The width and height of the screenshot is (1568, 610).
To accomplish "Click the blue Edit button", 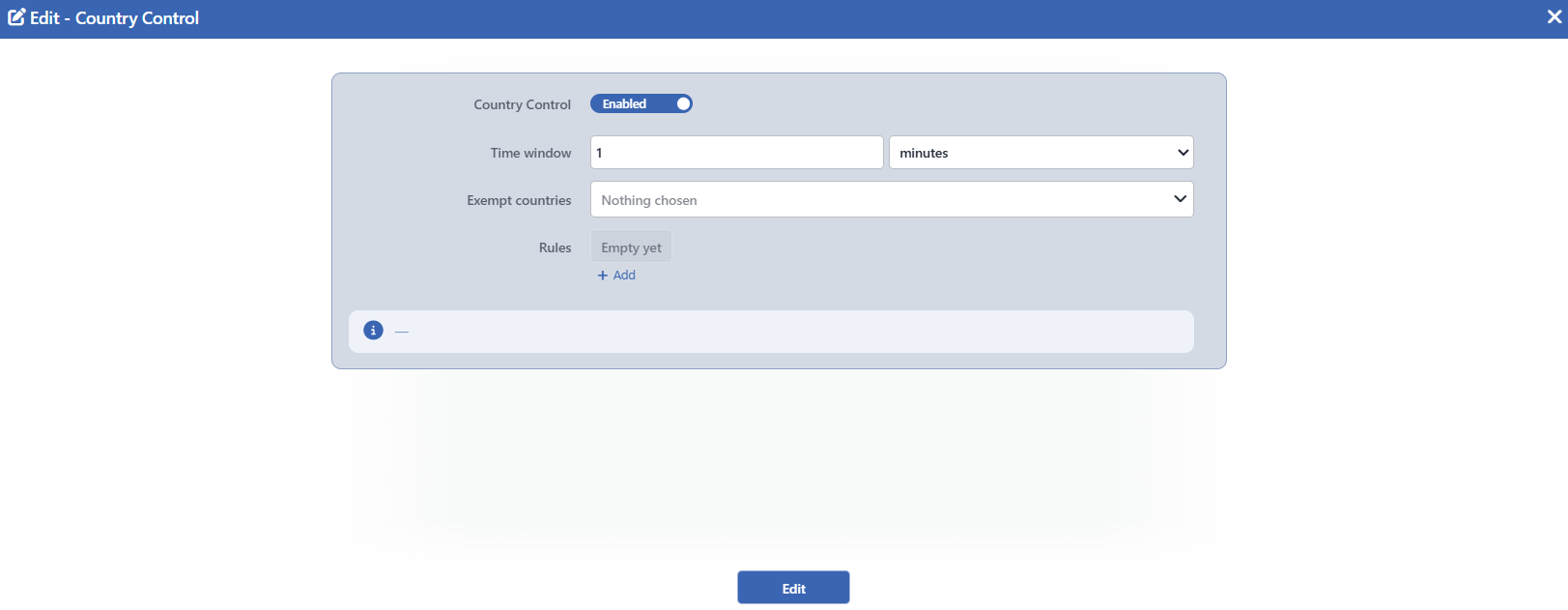I will tap(793, 588).
